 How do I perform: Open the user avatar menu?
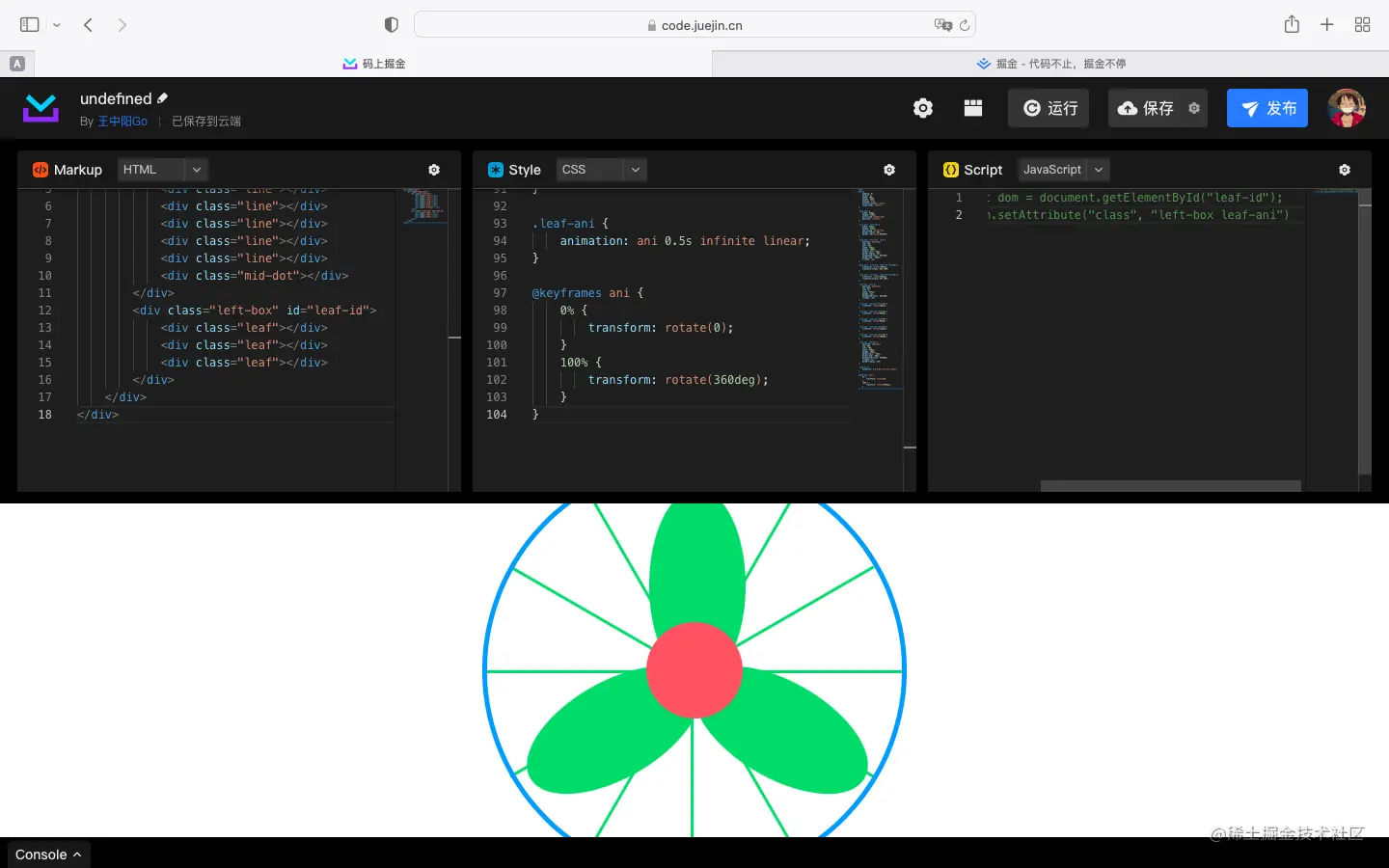1347,108
